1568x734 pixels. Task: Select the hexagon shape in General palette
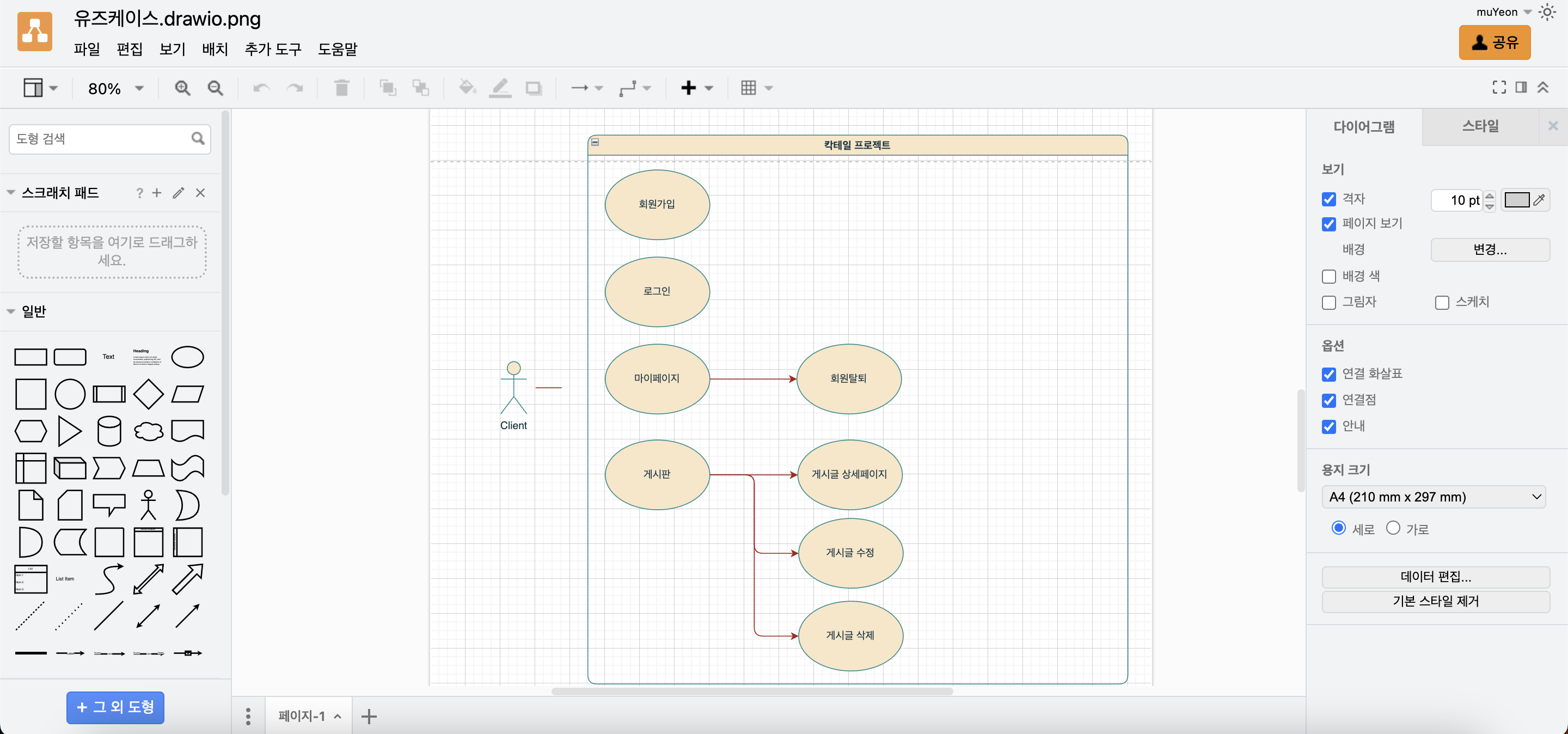tap(30, 431)
